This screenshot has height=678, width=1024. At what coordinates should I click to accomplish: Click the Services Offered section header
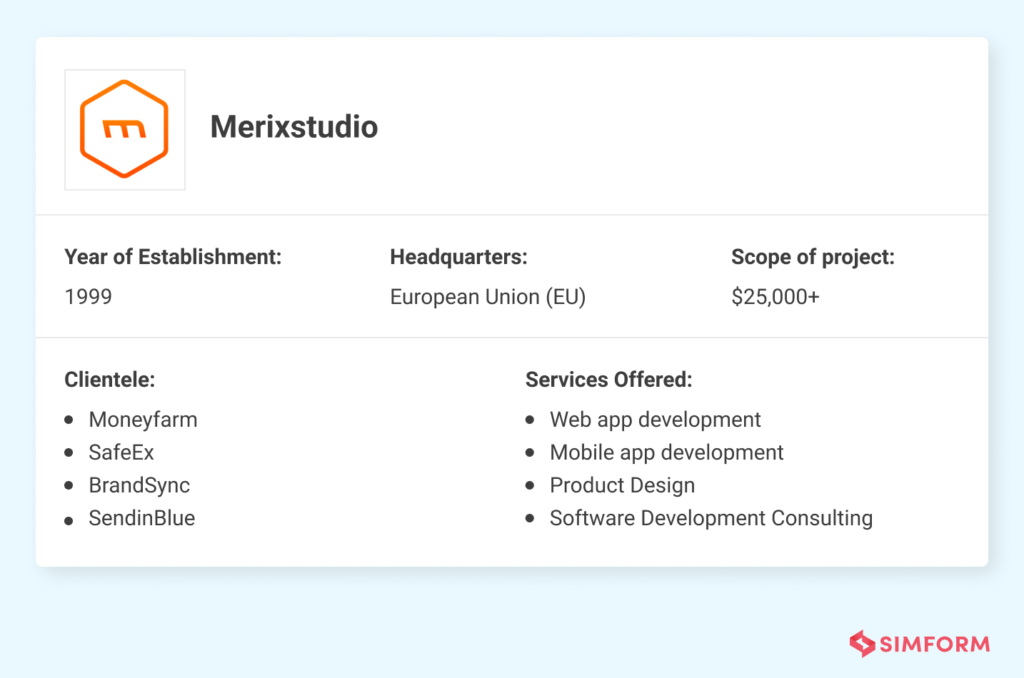tap(609, 380)
